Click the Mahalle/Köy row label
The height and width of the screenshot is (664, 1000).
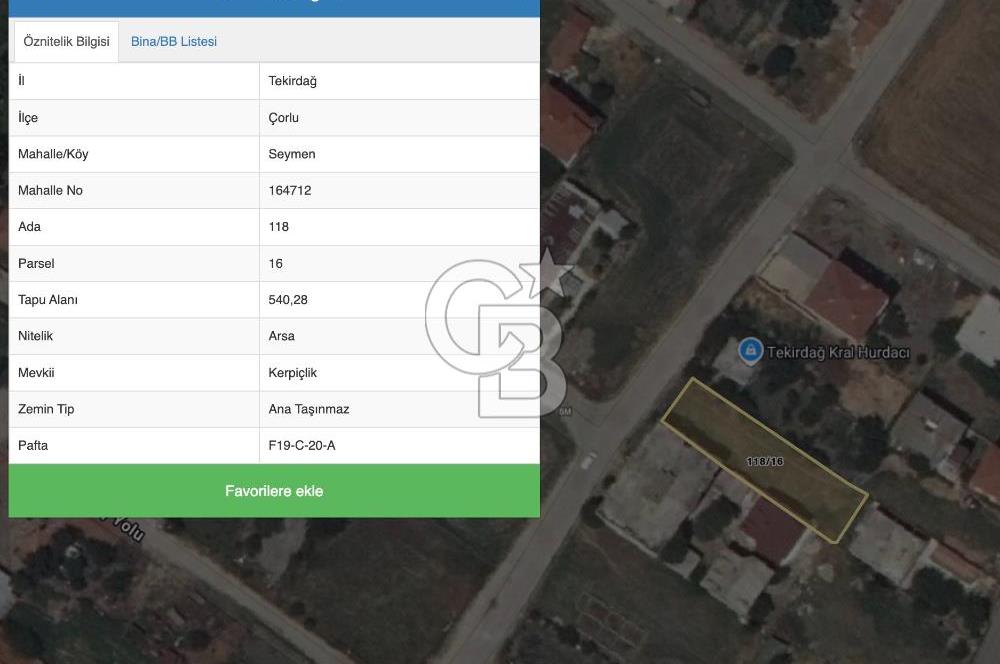pyautogui.click(x=53, y=154)
